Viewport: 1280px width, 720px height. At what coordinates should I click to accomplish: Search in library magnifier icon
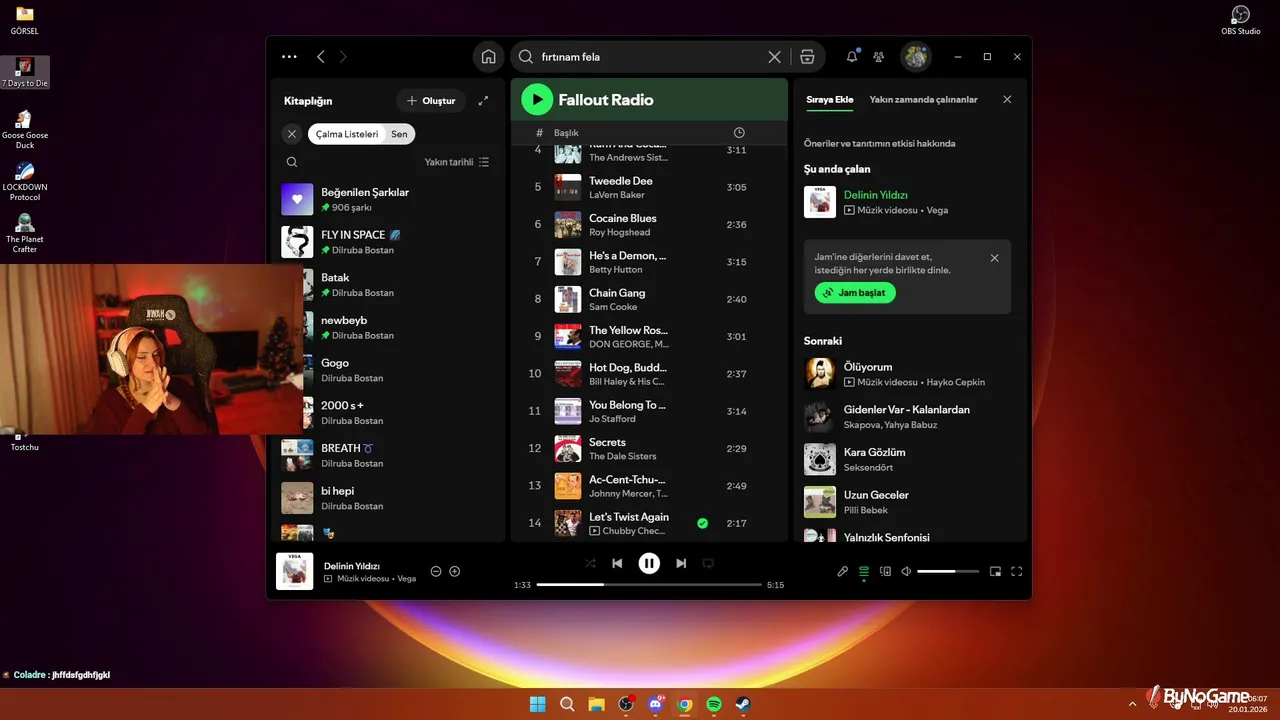(292, 162)
